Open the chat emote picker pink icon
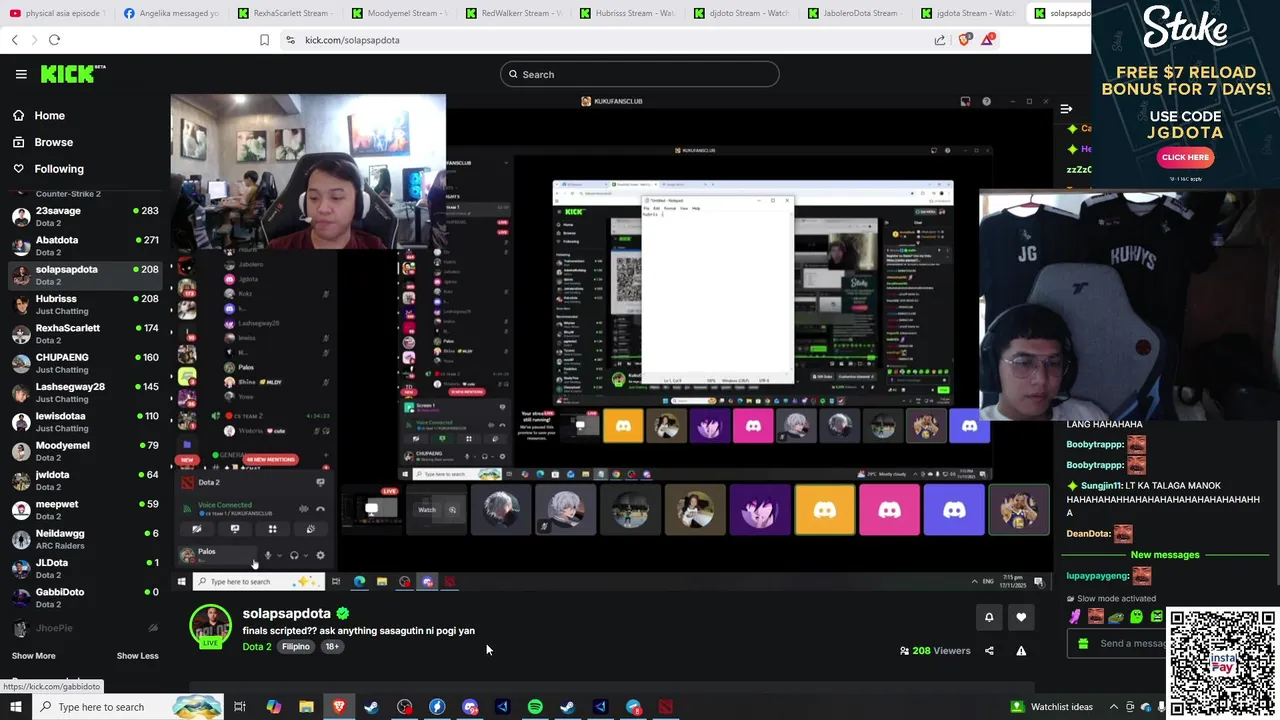The image size is (1280, 720). (x=1076, y=616)
